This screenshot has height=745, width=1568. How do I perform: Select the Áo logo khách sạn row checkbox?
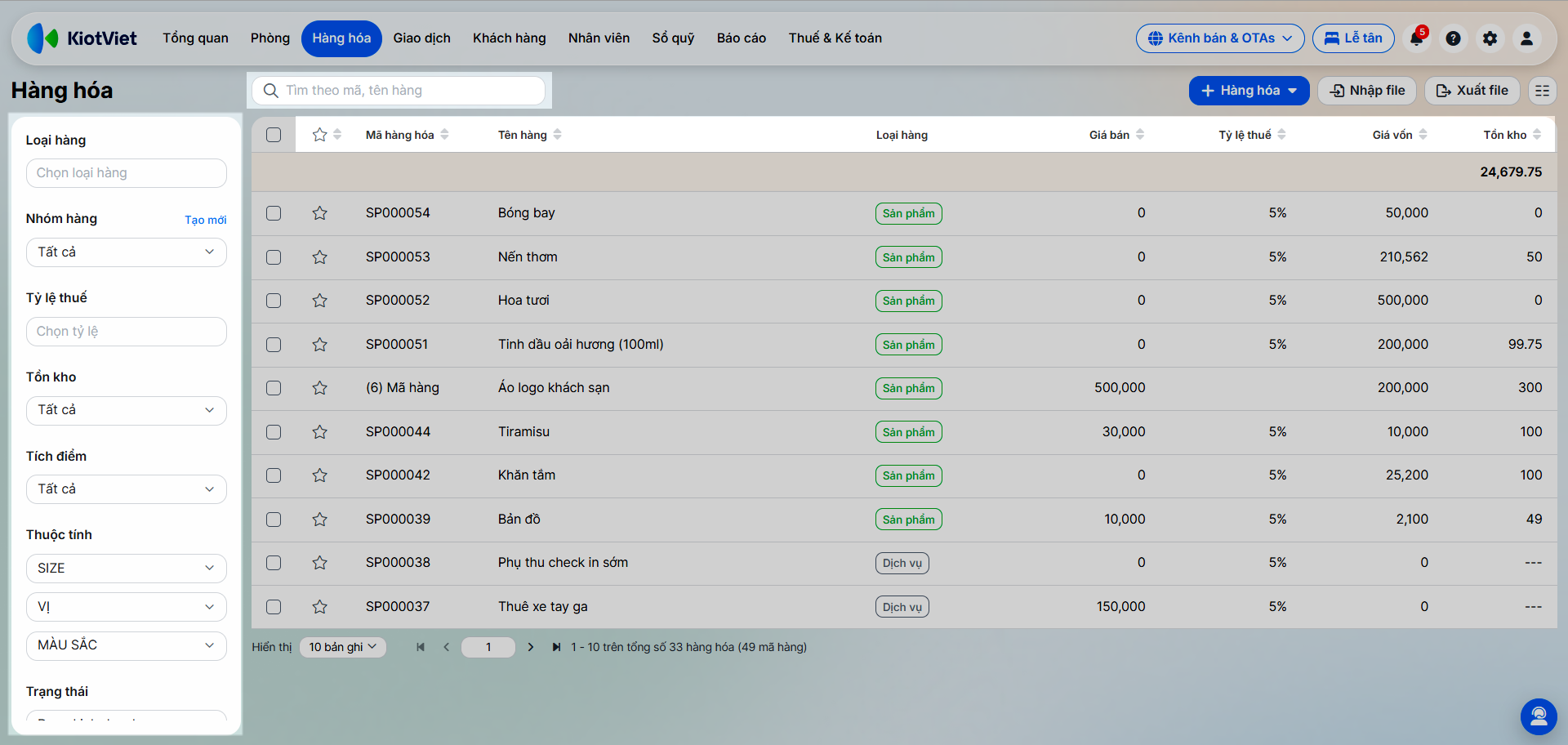274,388
